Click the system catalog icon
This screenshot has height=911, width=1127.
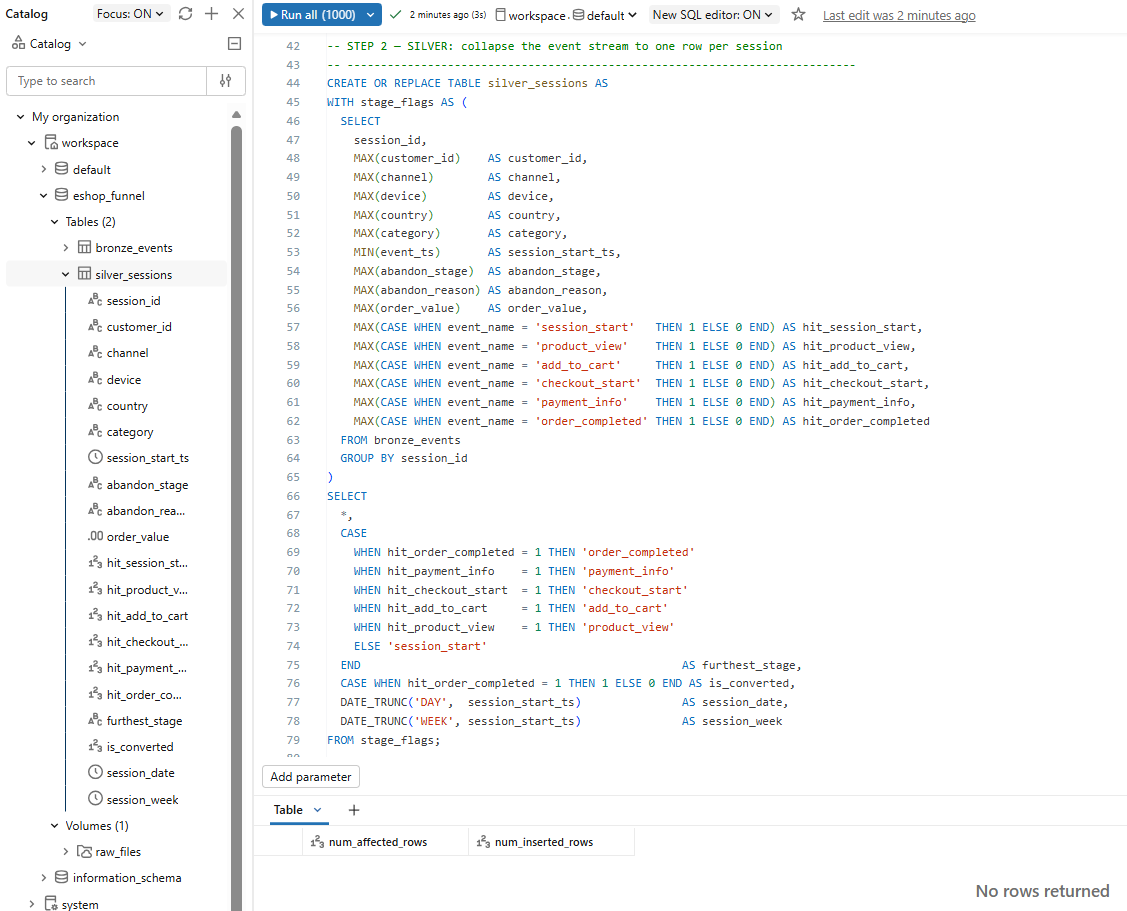pos(51,904)
